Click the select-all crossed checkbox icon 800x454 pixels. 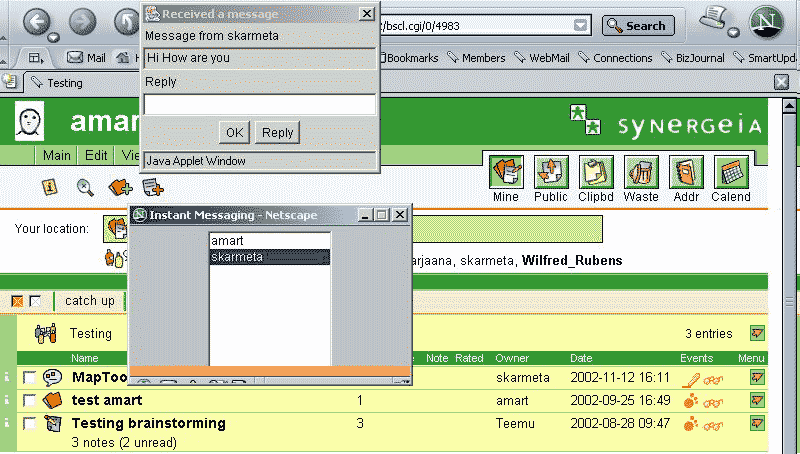point(17,301)
